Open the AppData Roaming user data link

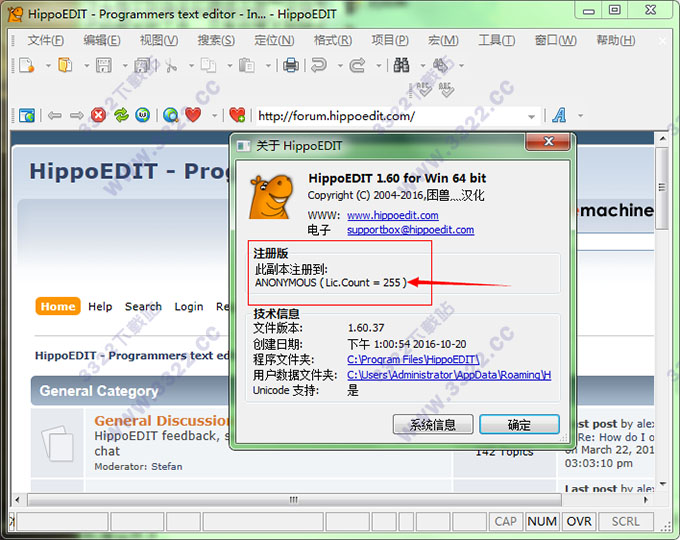point(449,375)
